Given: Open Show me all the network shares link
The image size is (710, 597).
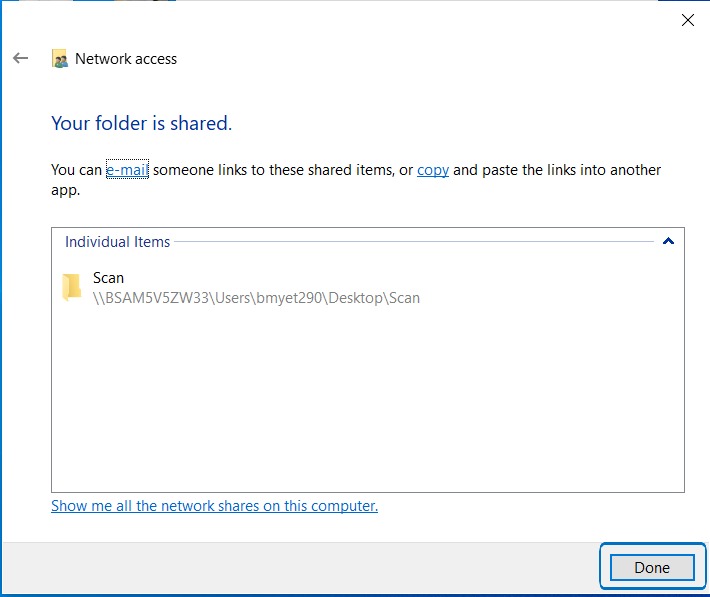Looking at the screenshot, I should pyautogui.click(x=214, y=506).
